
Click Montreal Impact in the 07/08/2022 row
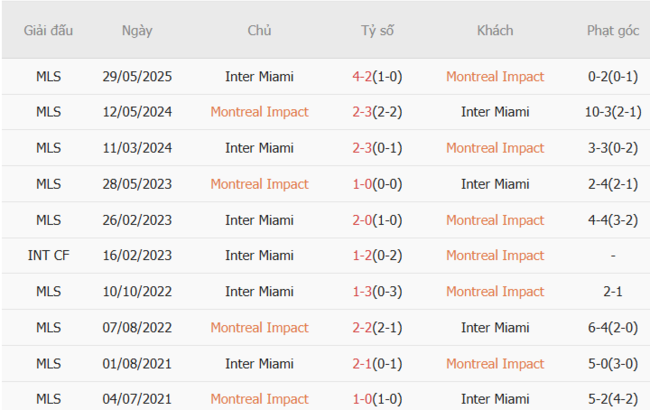click(x=259, y=328)
